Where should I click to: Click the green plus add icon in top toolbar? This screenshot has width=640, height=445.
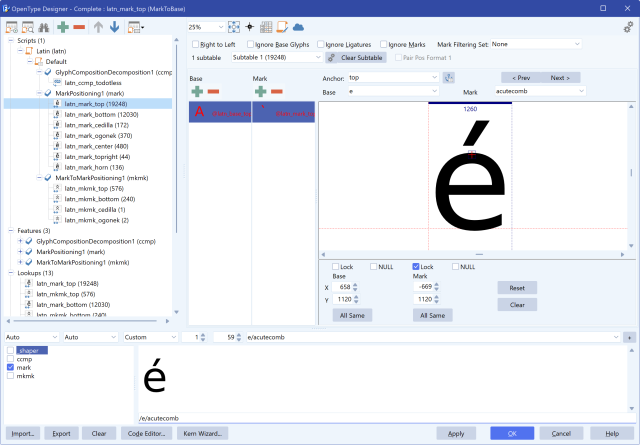[63, 27]
